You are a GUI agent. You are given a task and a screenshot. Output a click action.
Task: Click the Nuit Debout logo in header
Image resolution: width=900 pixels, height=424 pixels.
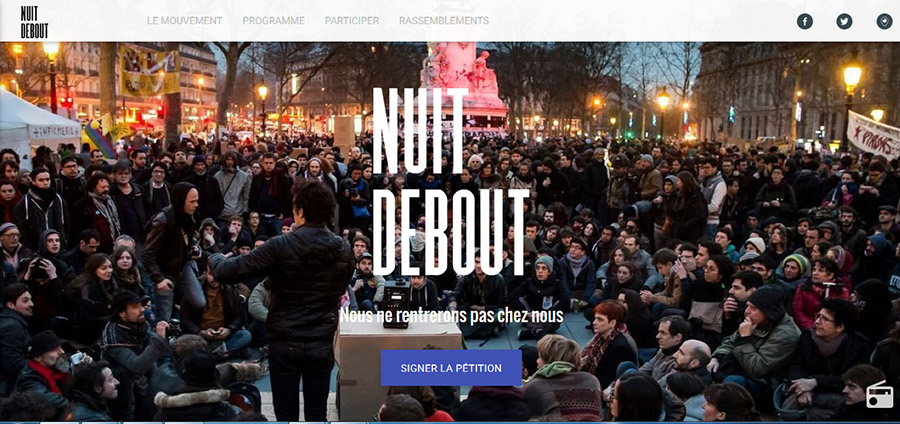coord(34,22)
